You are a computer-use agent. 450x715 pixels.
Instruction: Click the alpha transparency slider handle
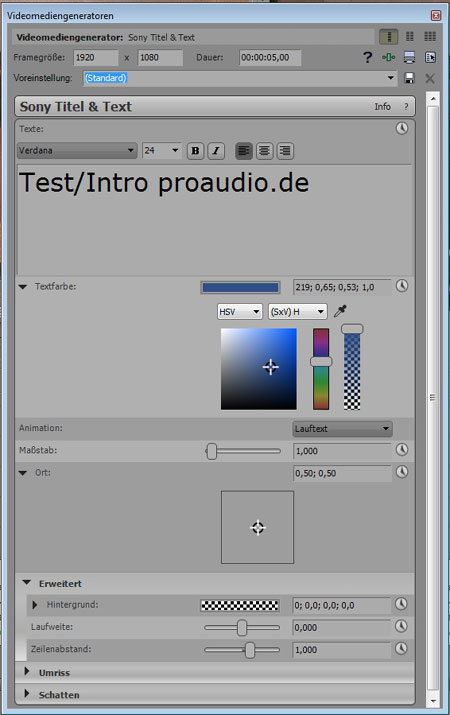352,329
